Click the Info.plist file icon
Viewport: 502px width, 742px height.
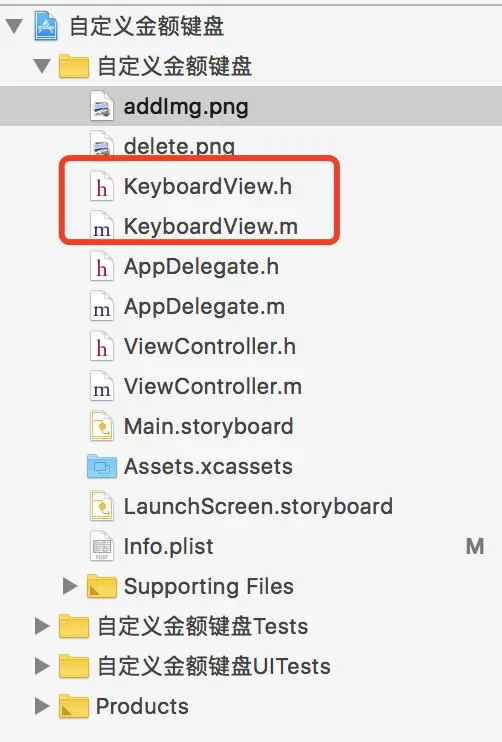tap(102, 547)
